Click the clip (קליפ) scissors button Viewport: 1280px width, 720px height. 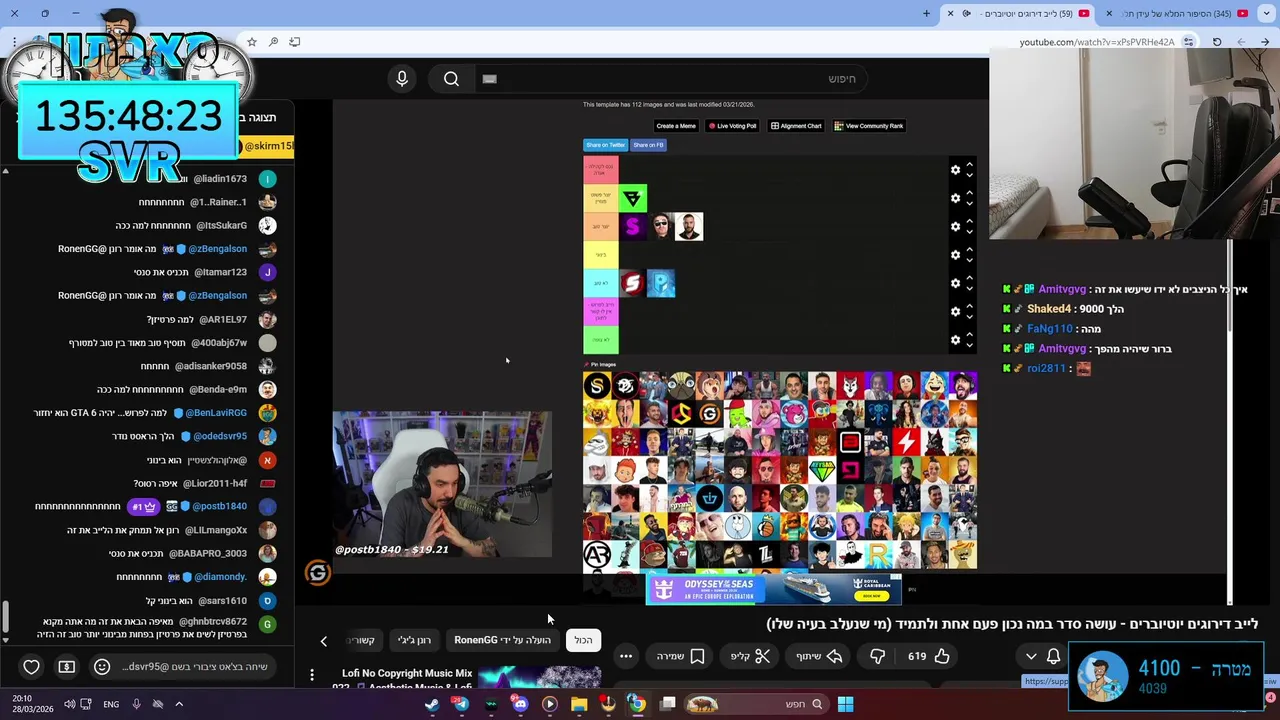pos(750,656)
